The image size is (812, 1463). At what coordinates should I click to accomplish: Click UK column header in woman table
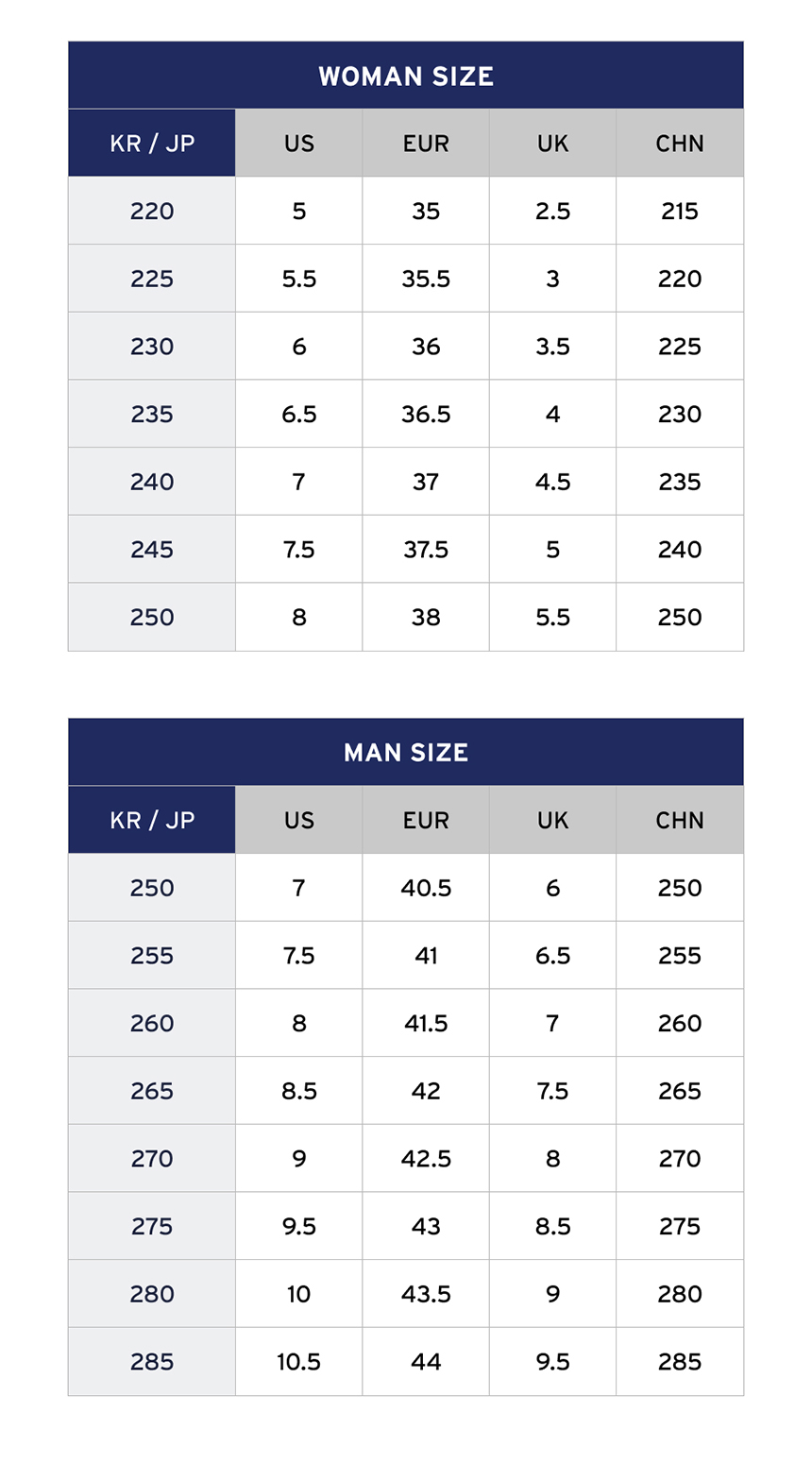[552, 144]
